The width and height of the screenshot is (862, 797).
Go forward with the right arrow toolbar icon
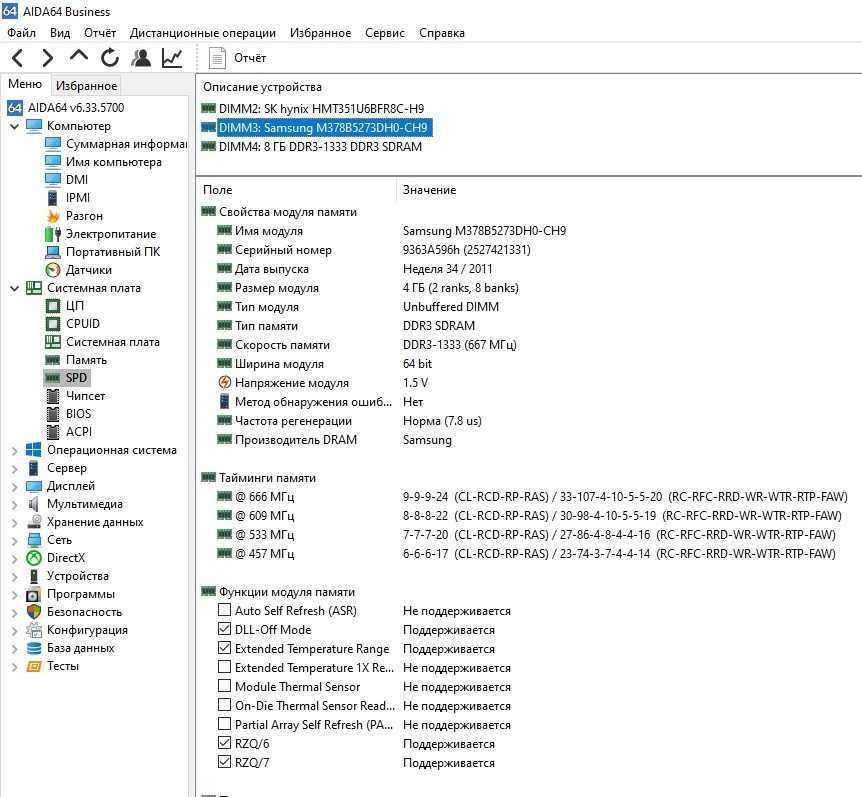click(x=48, y=58)
